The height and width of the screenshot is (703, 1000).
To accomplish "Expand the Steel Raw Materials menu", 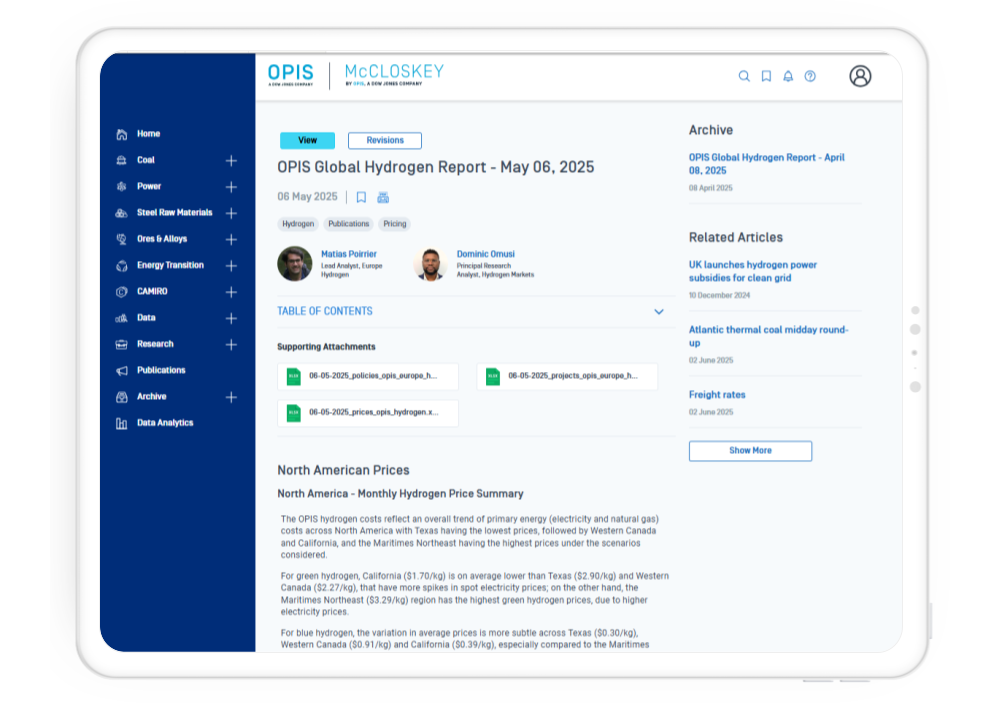I will point(231,213).
